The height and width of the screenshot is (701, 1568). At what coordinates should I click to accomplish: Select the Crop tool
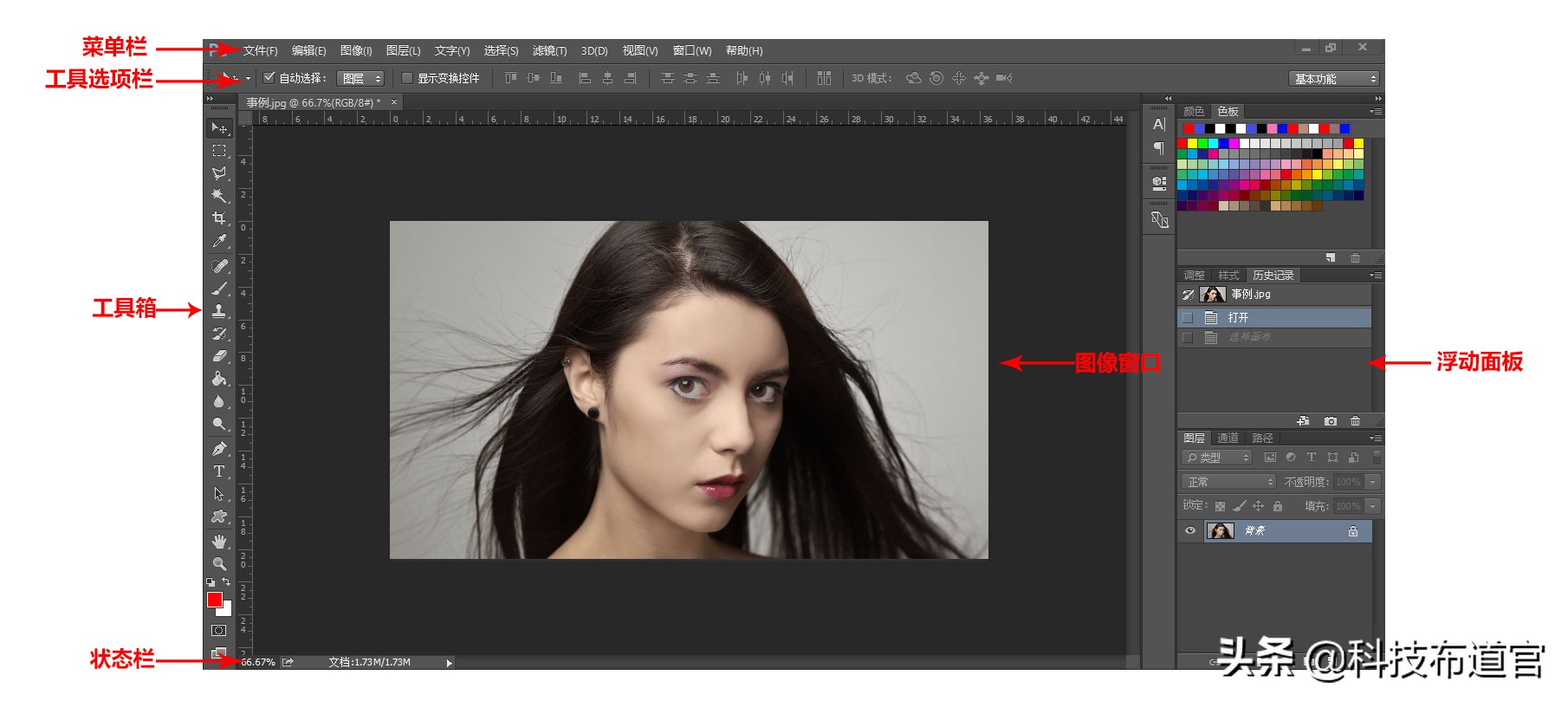[x=219, y=218]
